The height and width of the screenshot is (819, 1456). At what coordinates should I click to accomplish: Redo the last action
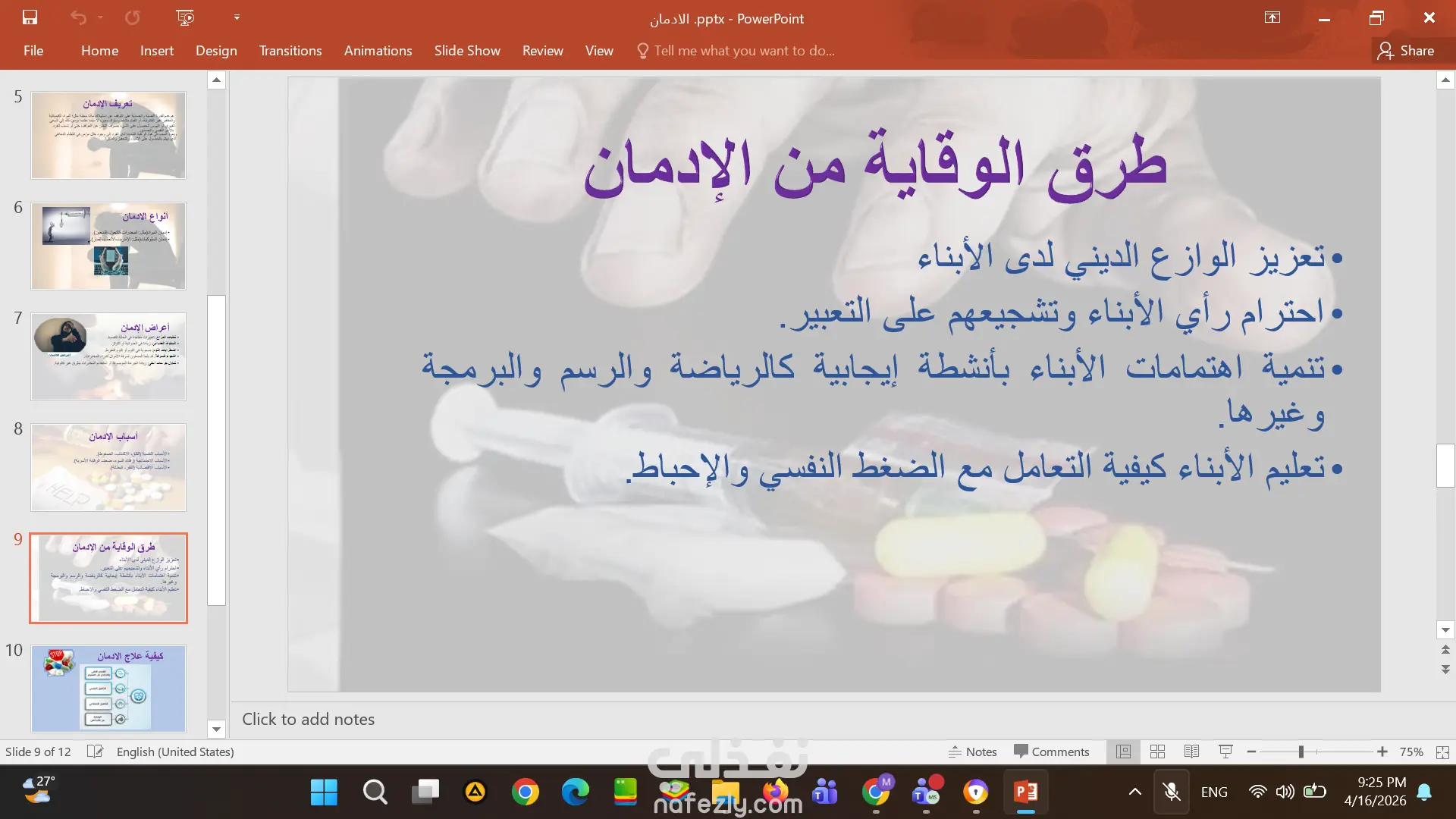[x=132, y=17]
